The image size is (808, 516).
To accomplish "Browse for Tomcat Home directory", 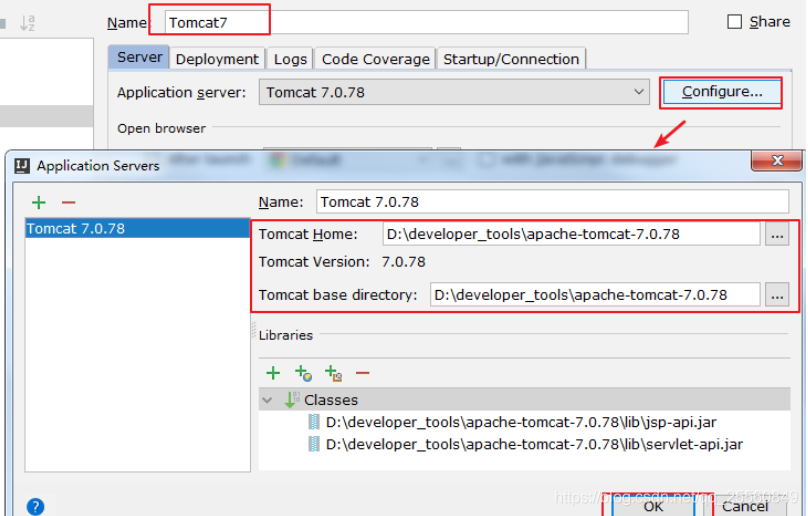I will click(777, 235).
